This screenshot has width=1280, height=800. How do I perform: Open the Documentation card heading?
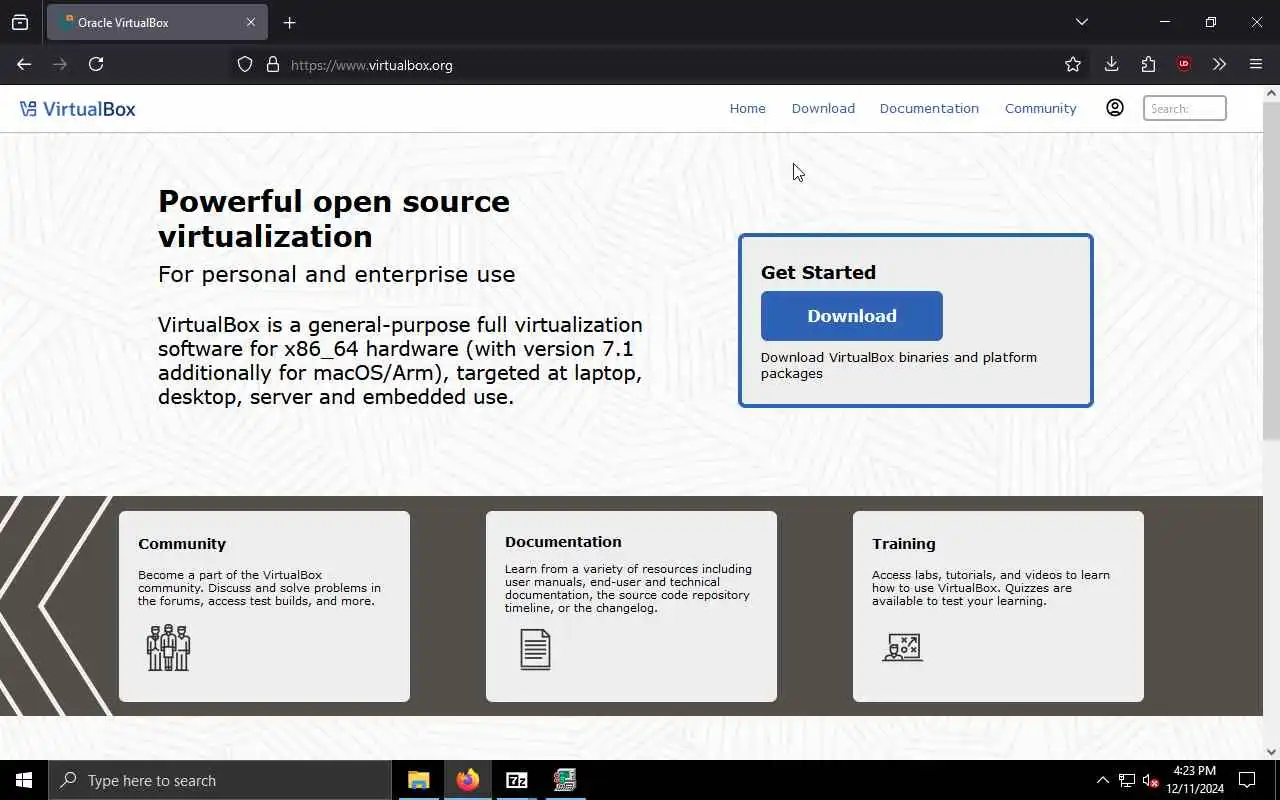(563, 542)
